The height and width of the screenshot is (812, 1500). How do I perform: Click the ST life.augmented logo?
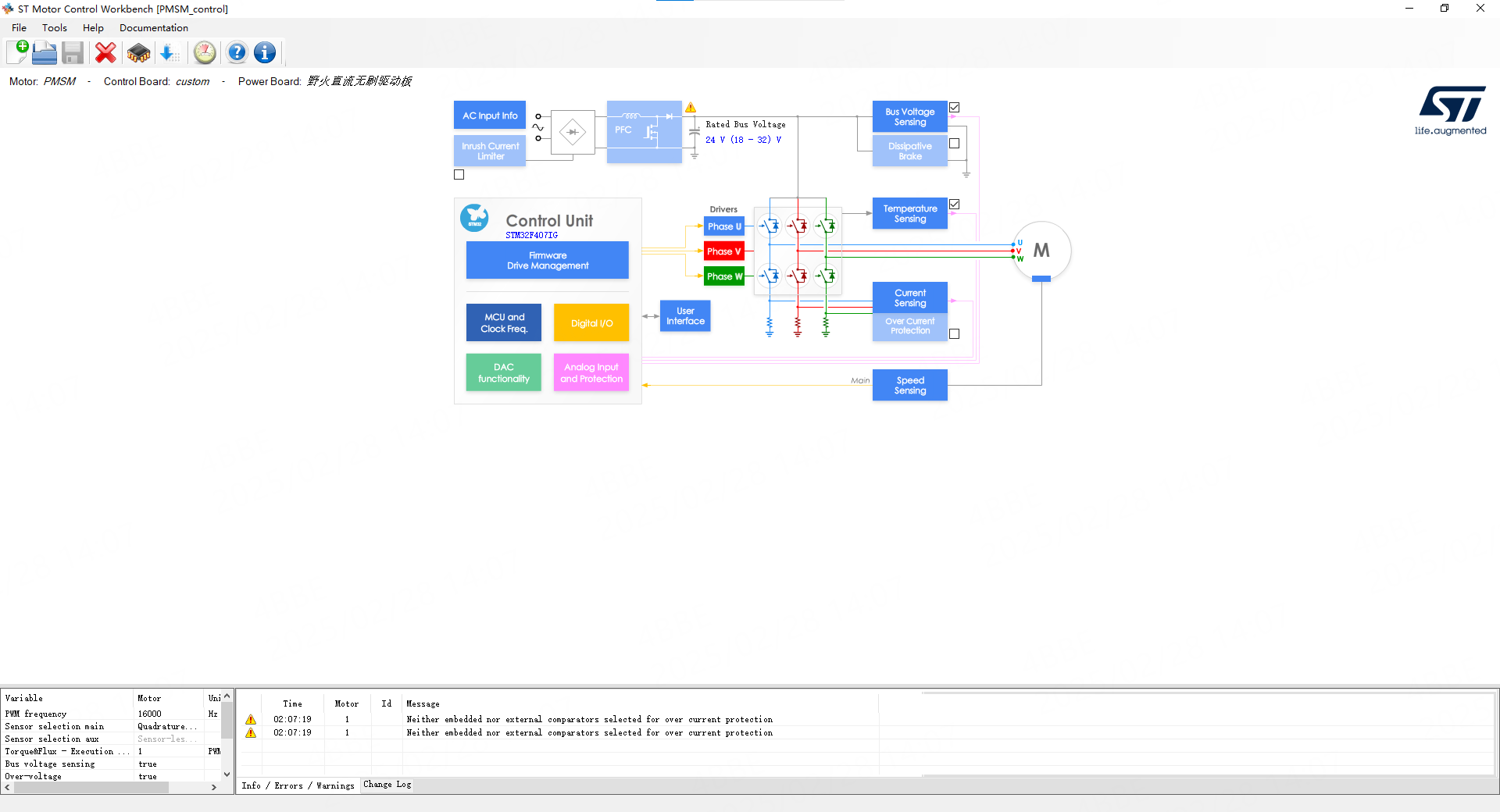tap(1451, 111)
